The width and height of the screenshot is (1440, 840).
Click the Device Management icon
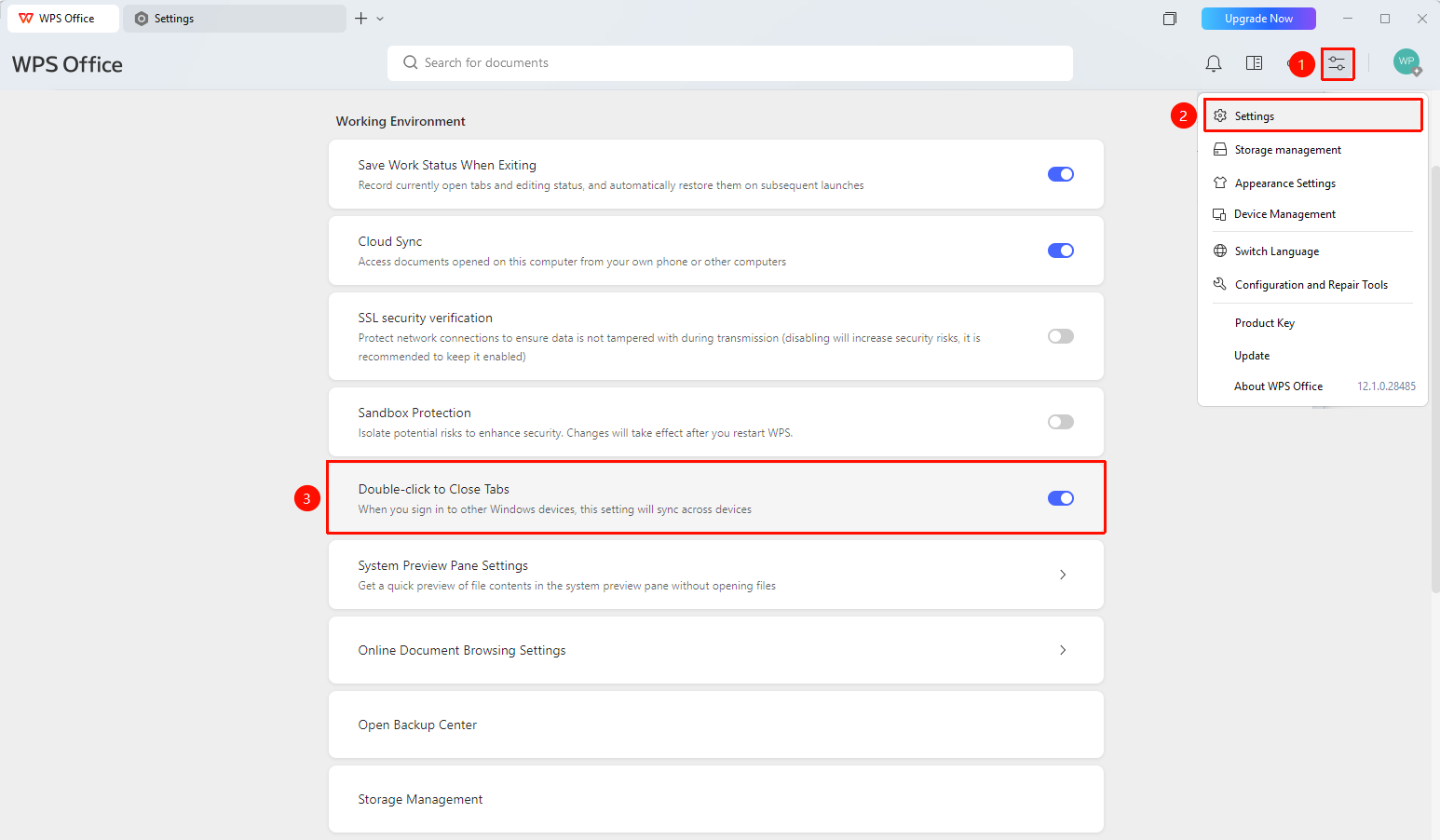[1219, 214]
